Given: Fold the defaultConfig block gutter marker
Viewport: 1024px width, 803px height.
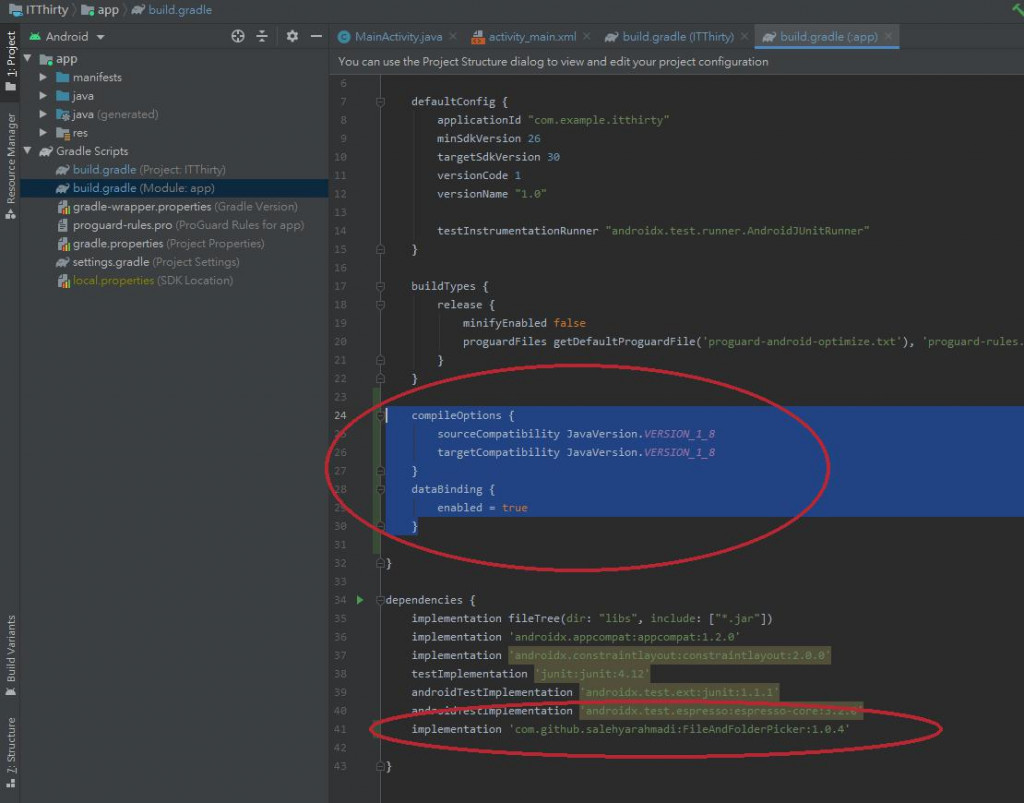Looking at the screenshot, I should 380,102.
